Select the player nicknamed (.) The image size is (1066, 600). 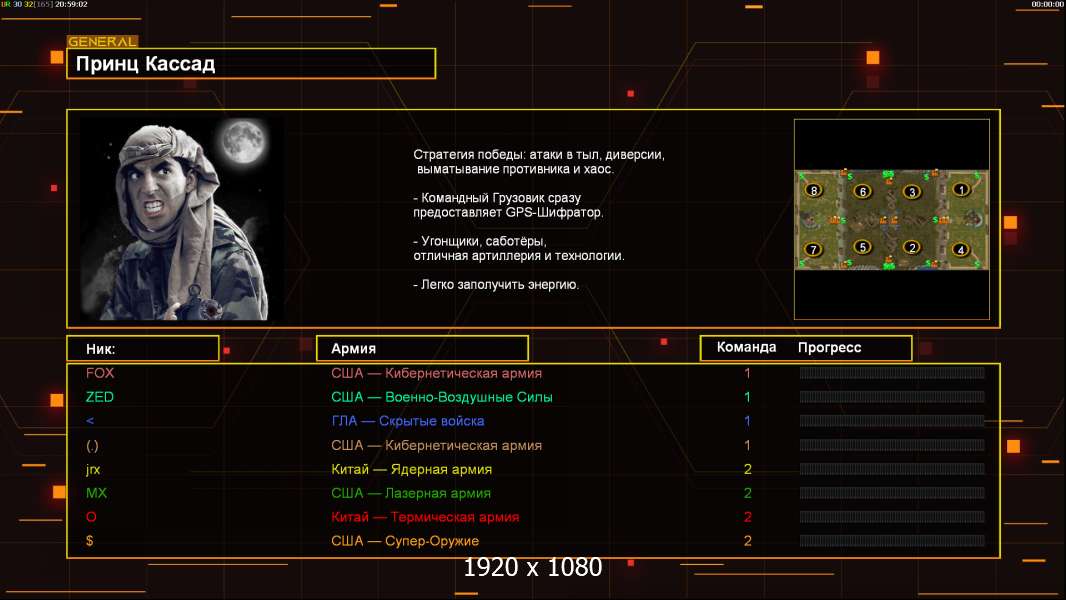pyautogui.click(x=92, y=446)
